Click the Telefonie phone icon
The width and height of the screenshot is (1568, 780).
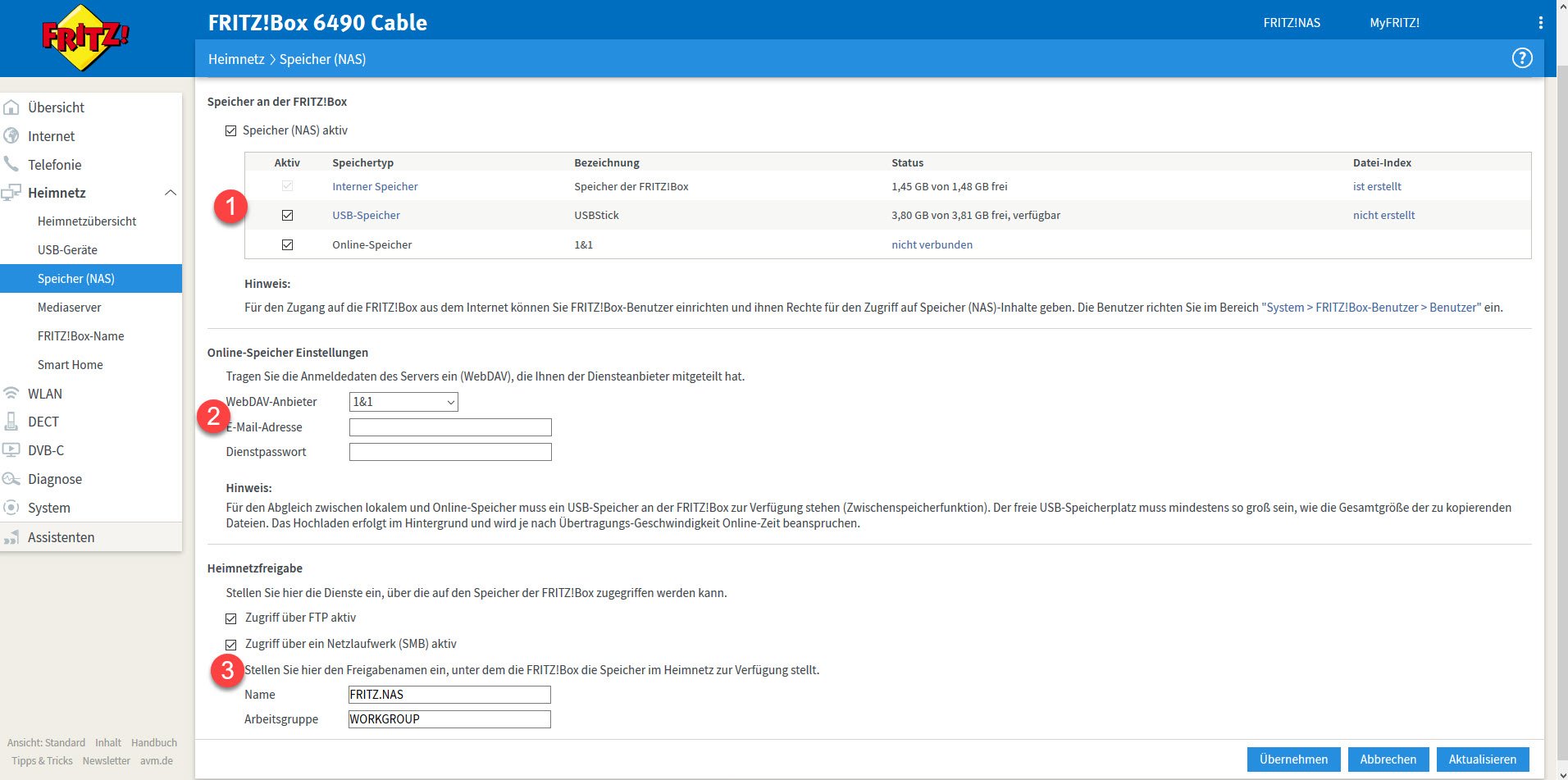point(11,164)
